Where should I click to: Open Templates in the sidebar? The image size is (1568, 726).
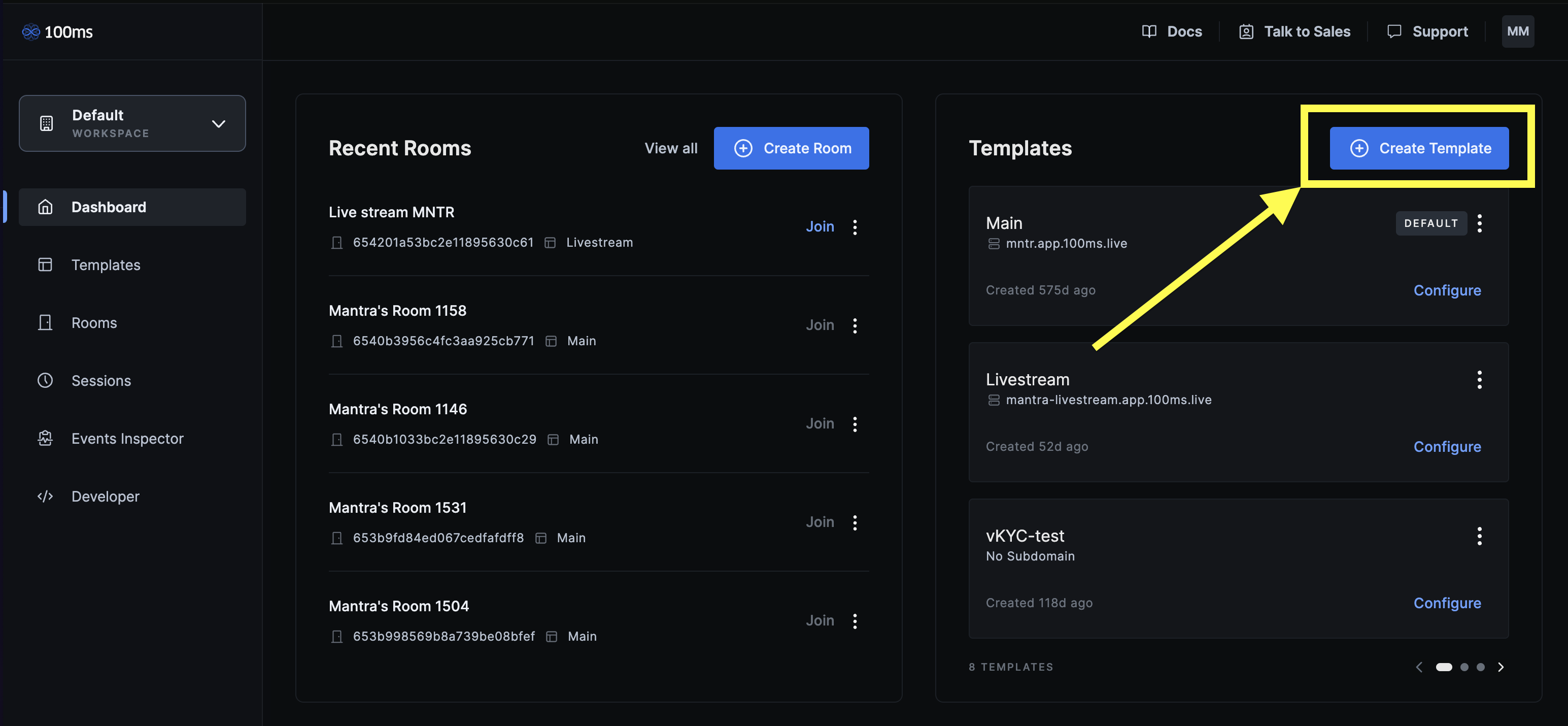coord(106,265)
